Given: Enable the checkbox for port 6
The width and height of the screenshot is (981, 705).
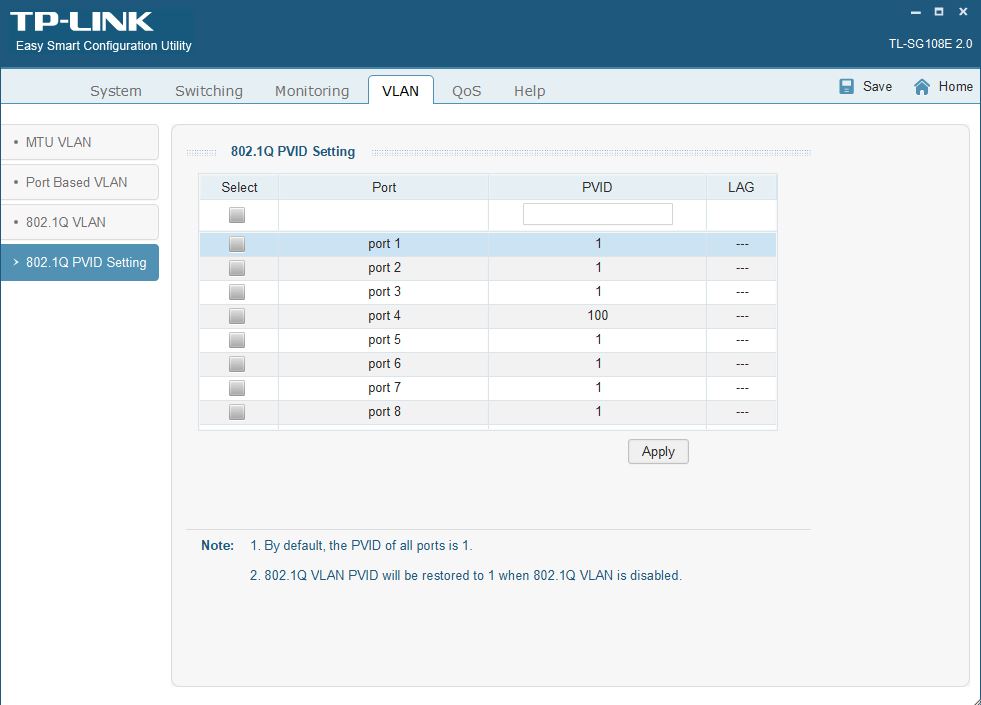Looking at the screenshot, I should point(237,364).
